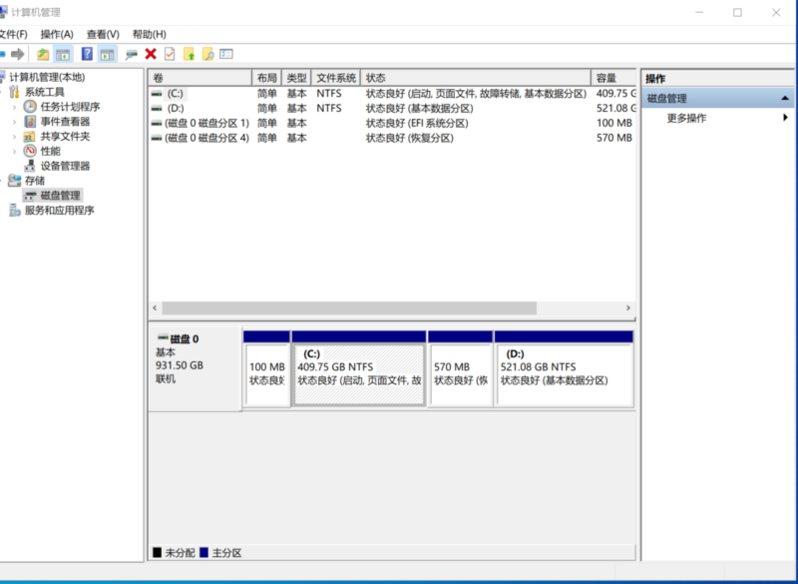Click the forward arrow toolbar icon
Viewport: 798px width, 584px height.
tap(17, 54)
